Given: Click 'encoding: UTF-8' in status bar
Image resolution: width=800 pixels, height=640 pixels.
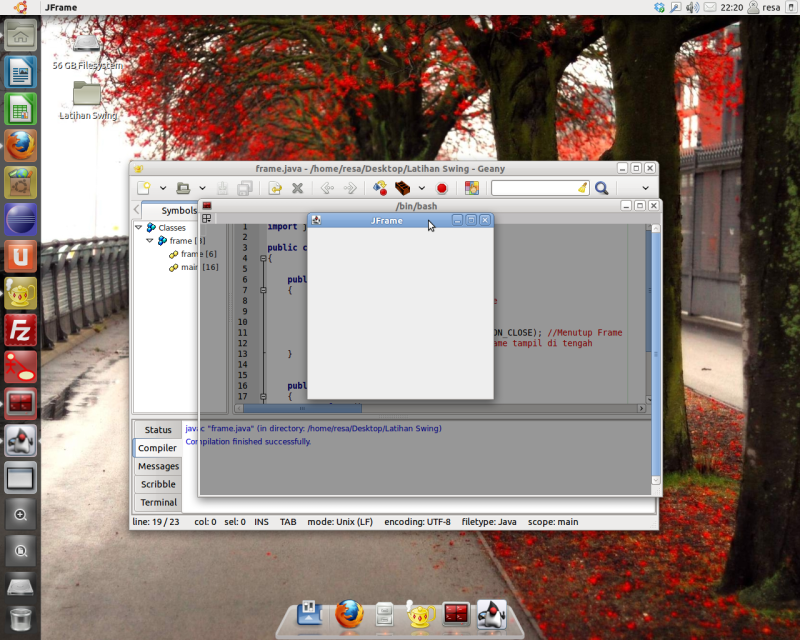Looking at the screenshot, I should tap(417, 522).
